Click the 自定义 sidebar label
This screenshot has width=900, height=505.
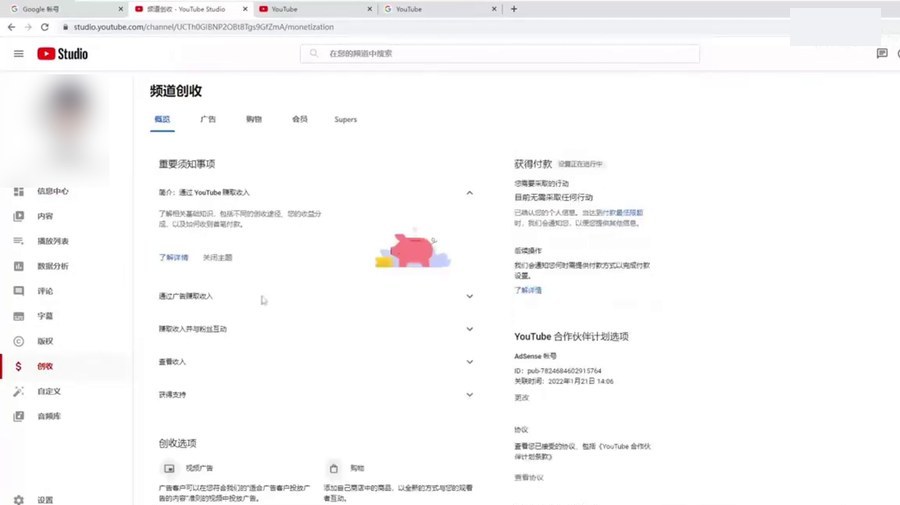pyautogui.click(x=49, y=391)
